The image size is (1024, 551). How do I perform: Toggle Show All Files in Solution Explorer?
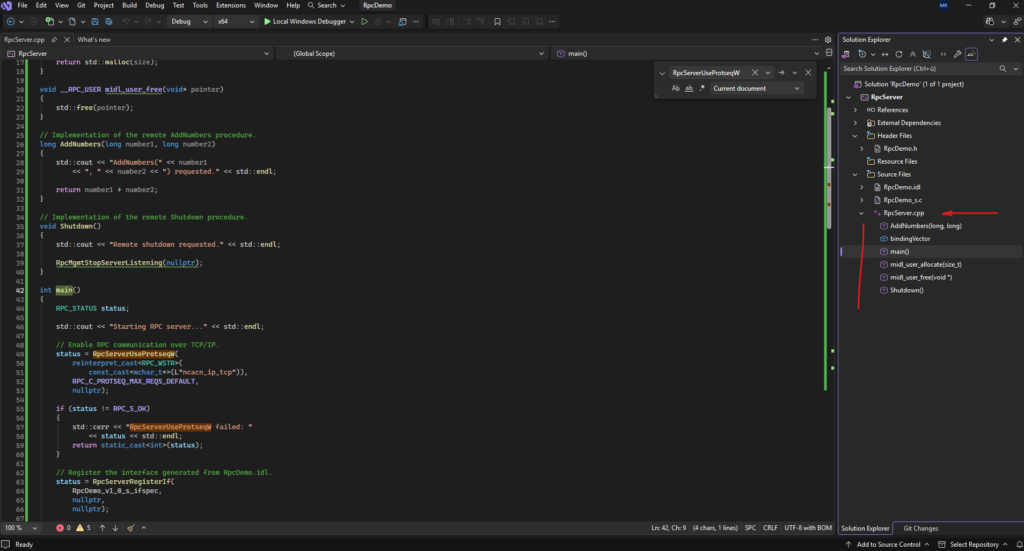click(926, 54)
